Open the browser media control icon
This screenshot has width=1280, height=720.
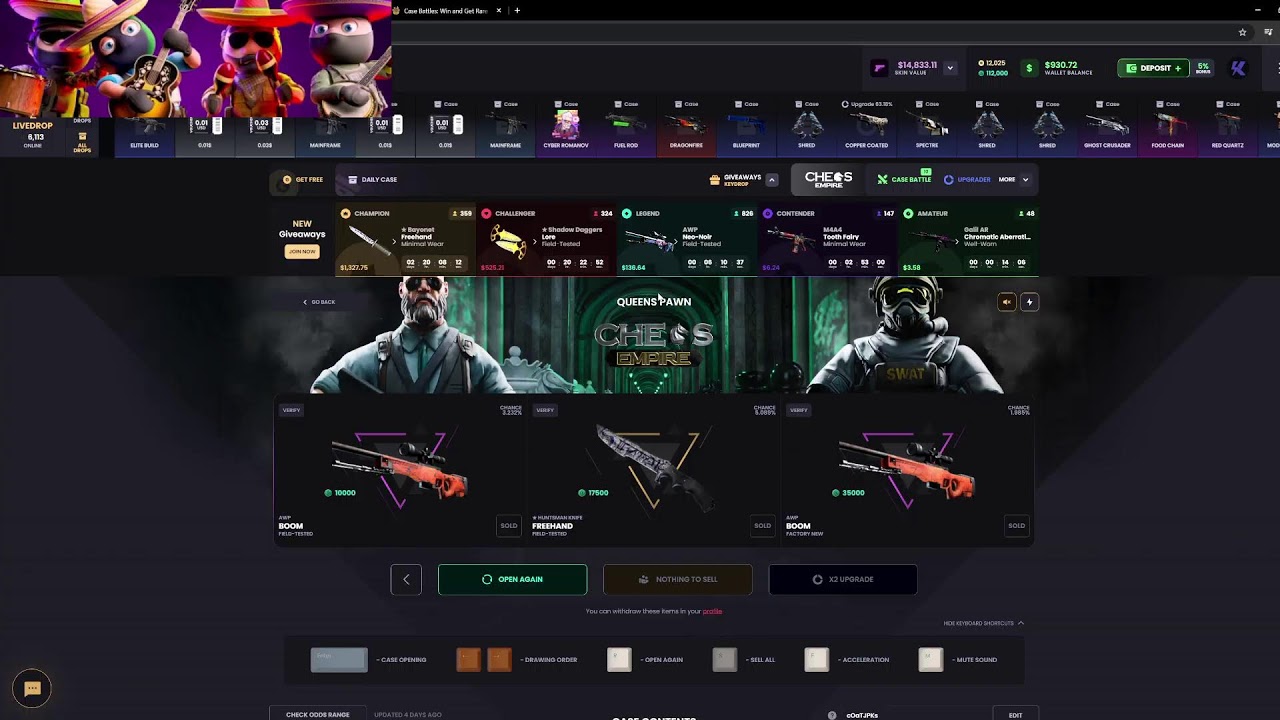[1268, 32]
